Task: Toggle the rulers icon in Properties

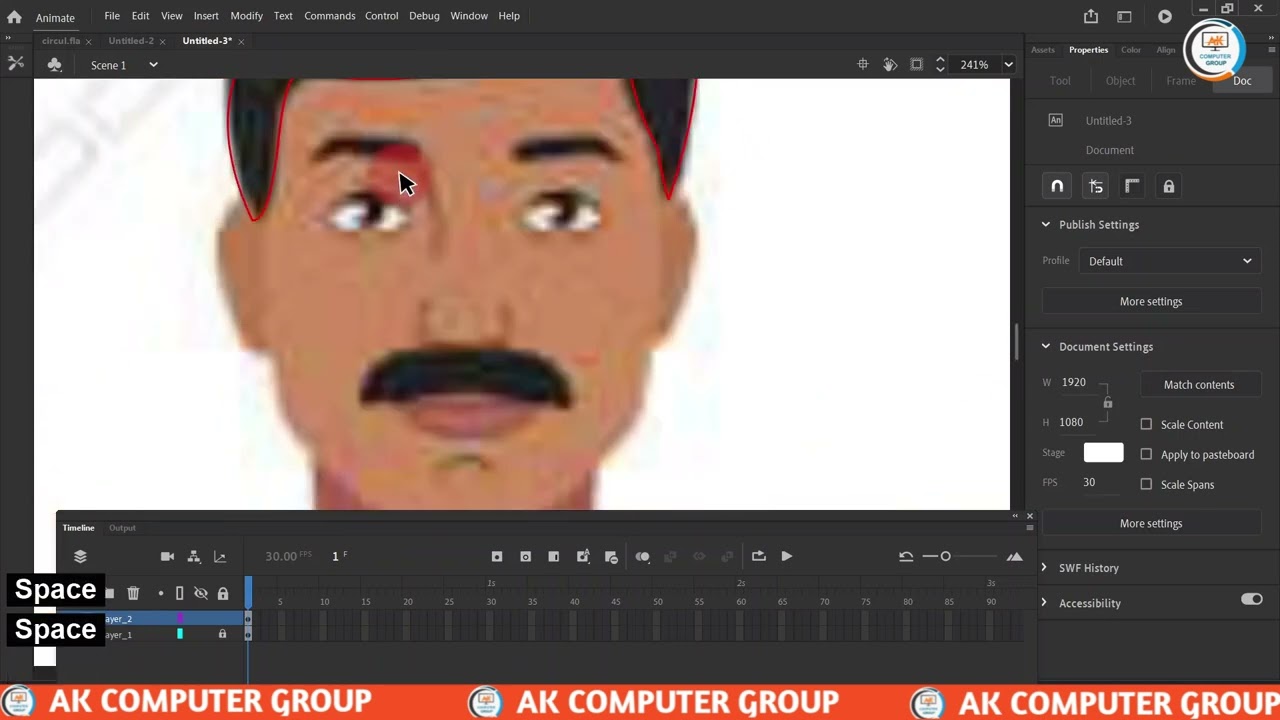Action: click(1132, 186)
